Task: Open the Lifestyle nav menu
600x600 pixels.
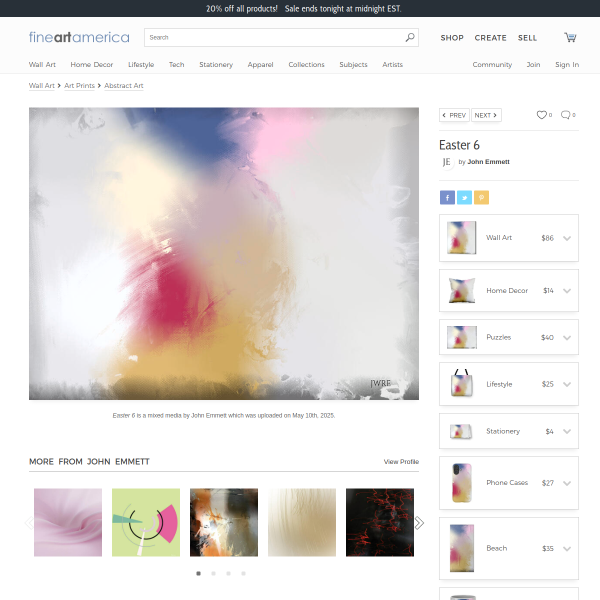Action: tap(141, 64)
